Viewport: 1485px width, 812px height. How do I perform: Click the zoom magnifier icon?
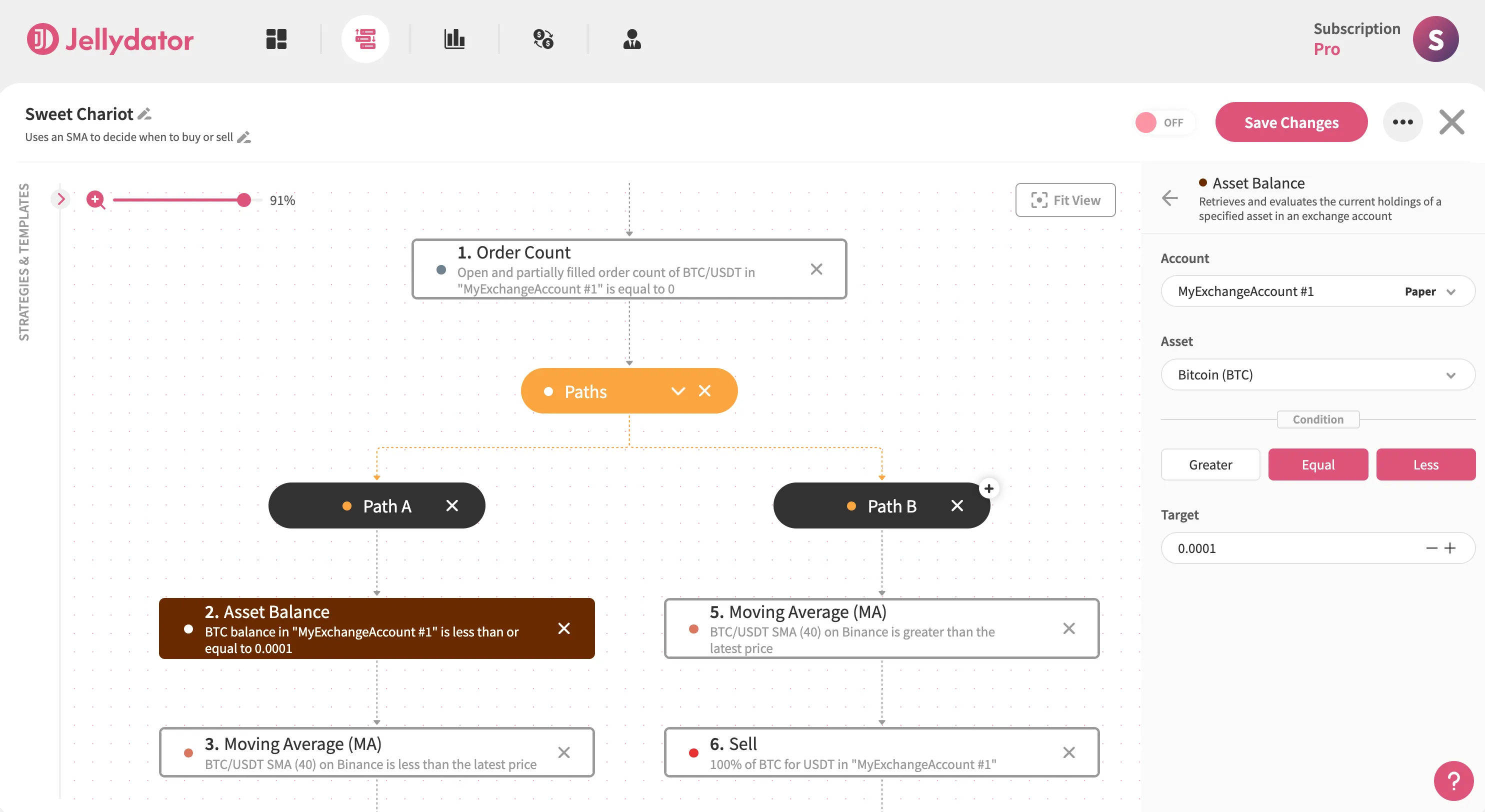tap(95, 200)
